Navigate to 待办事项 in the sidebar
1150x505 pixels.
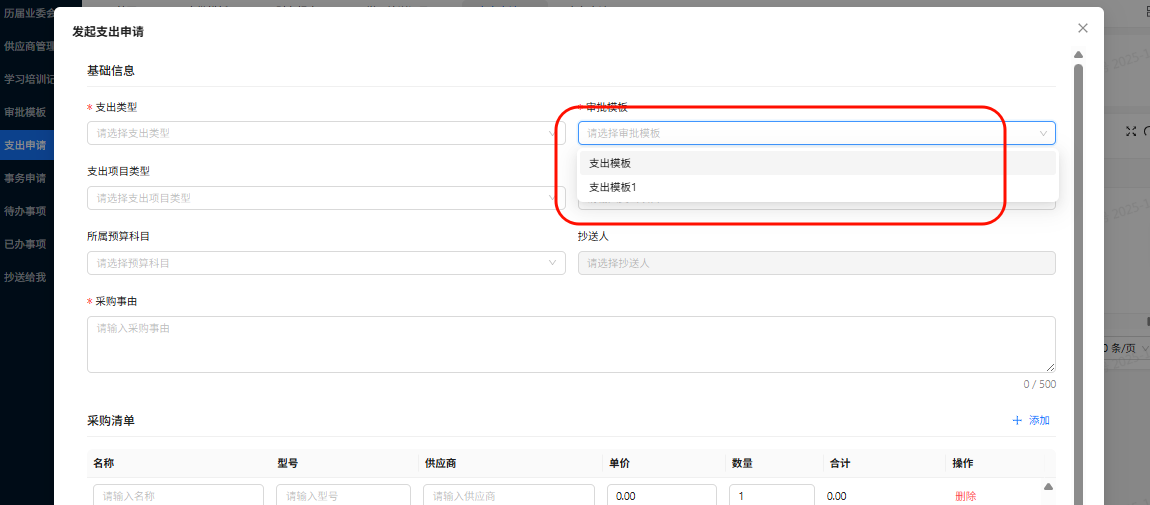[x=25, y=211]
